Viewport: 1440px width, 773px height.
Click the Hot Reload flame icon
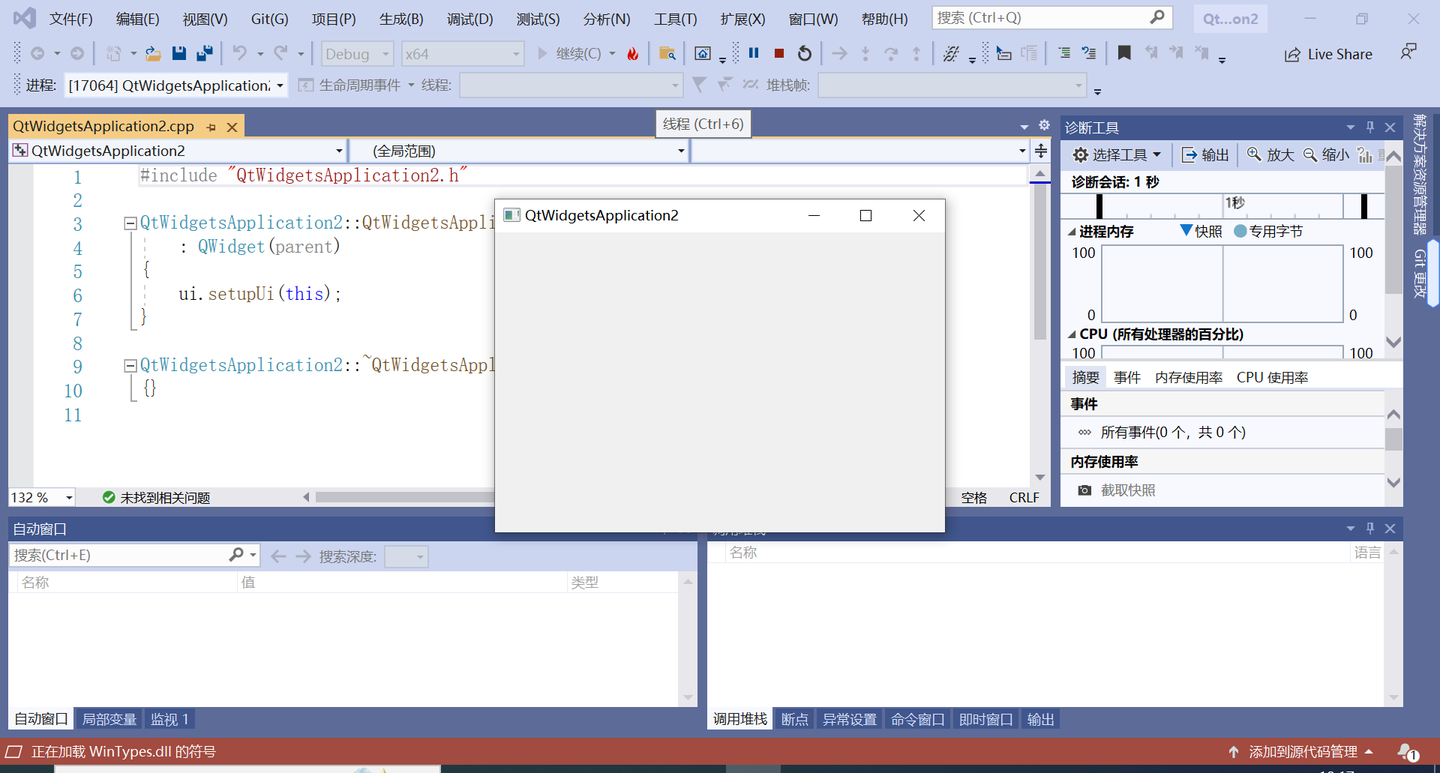click(633, 53)
